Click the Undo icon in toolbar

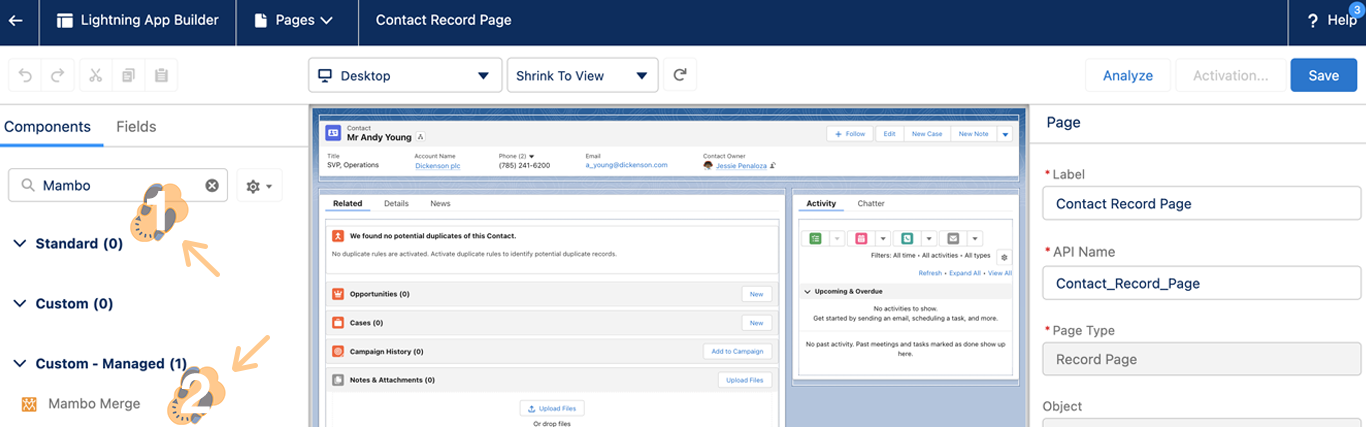pos(25,76)
